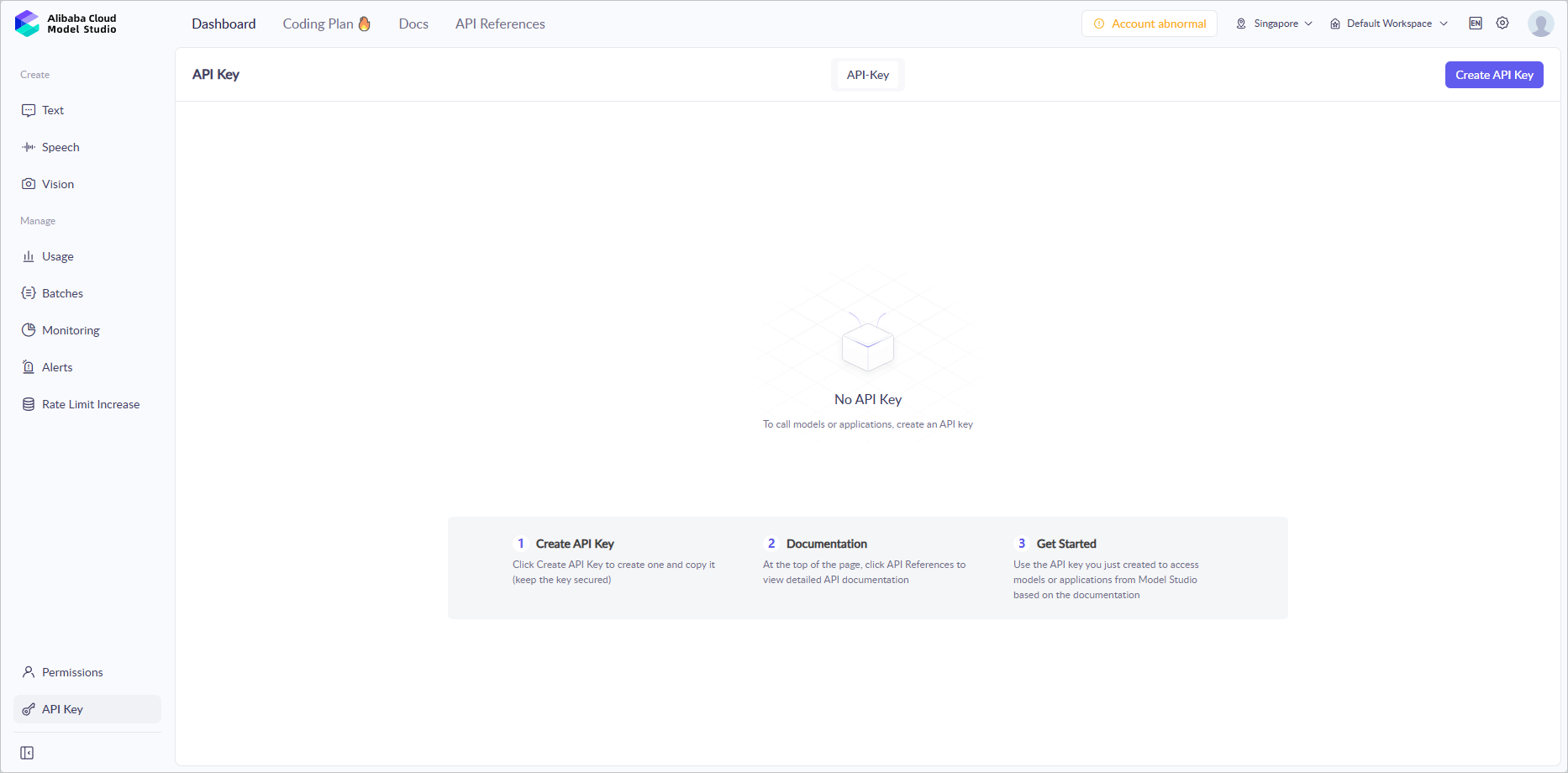The width and height of the screenshot is (1568, 773).
Task: Collapse the left sidebar panel
Action: click(27, 753)
